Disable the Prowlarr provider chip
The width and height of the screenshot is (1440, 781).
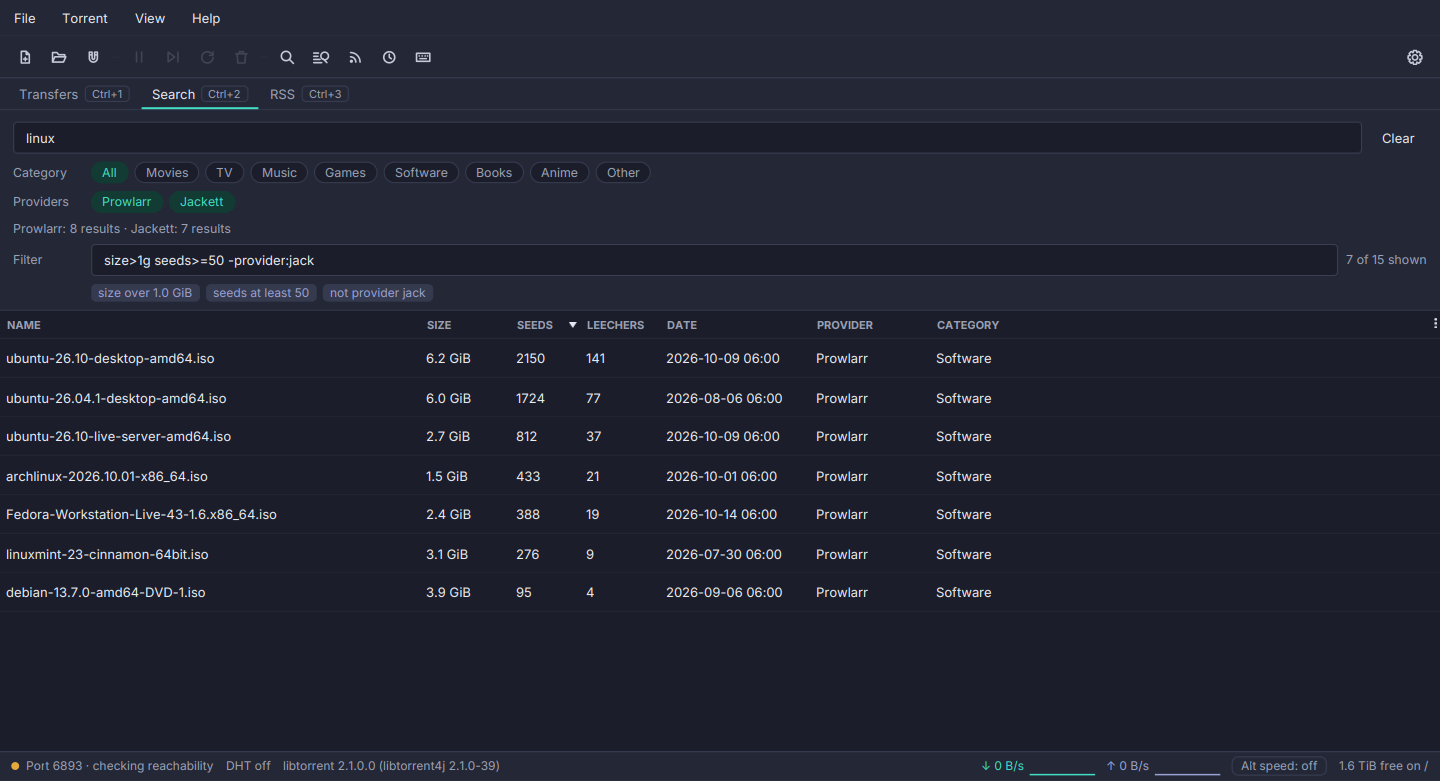[127, 202]
